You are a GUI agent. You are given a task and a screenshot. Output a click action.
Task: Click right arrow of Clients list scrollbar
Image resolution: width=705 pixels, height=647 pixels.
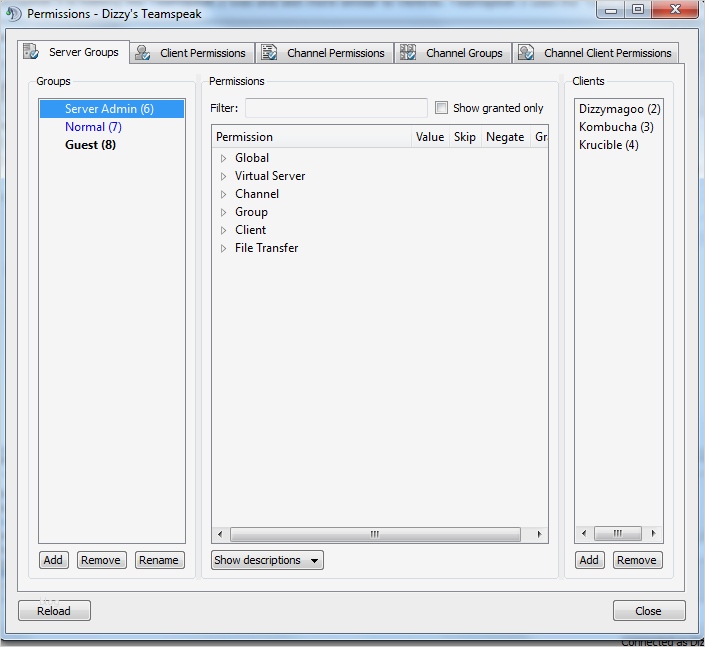pyautogui.click(x=653, y=534)
